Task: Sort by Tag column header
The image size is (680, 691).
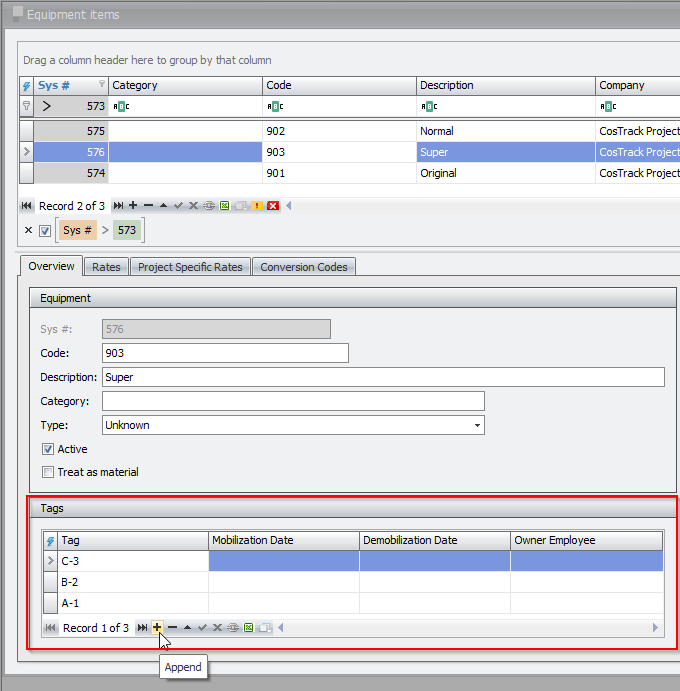Action: click(133, 541)
